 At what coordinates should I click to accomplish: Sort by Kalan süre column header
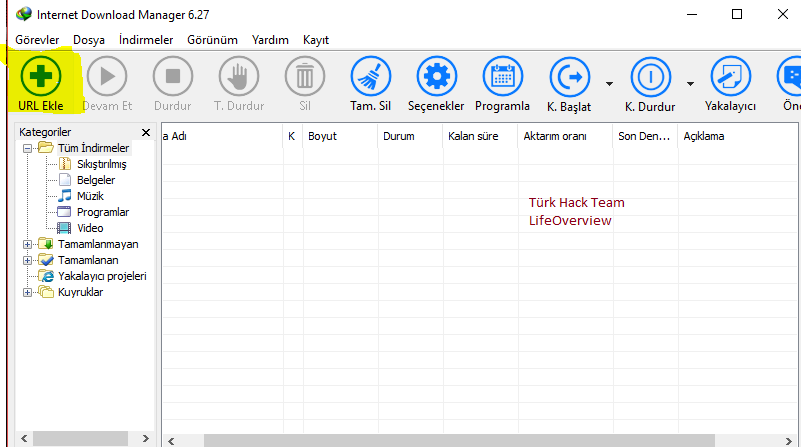click(480, 136)
